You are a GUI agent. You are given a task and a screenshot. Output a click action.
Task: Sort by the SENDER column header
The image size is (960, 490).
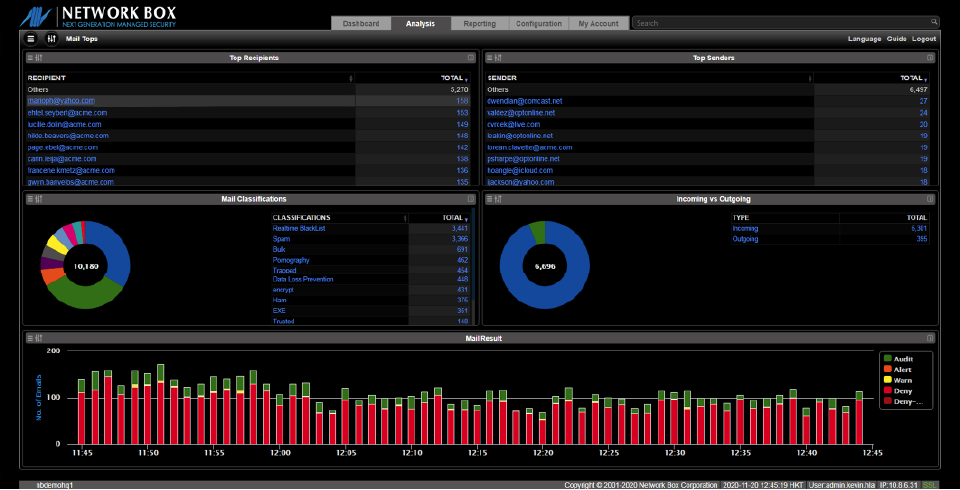point(650,78)
